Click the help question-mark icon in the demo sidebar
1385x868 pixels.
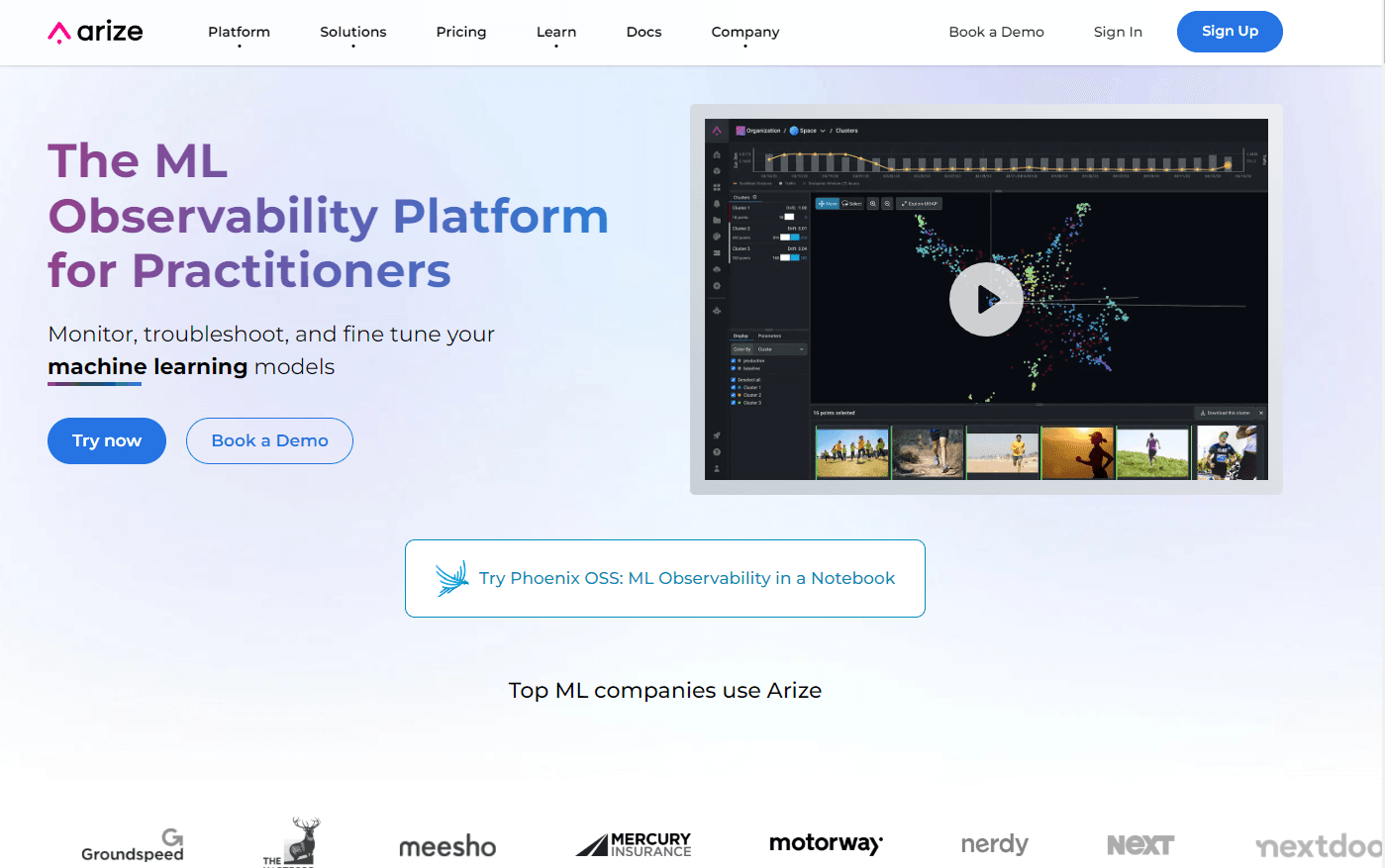point(717,451)
